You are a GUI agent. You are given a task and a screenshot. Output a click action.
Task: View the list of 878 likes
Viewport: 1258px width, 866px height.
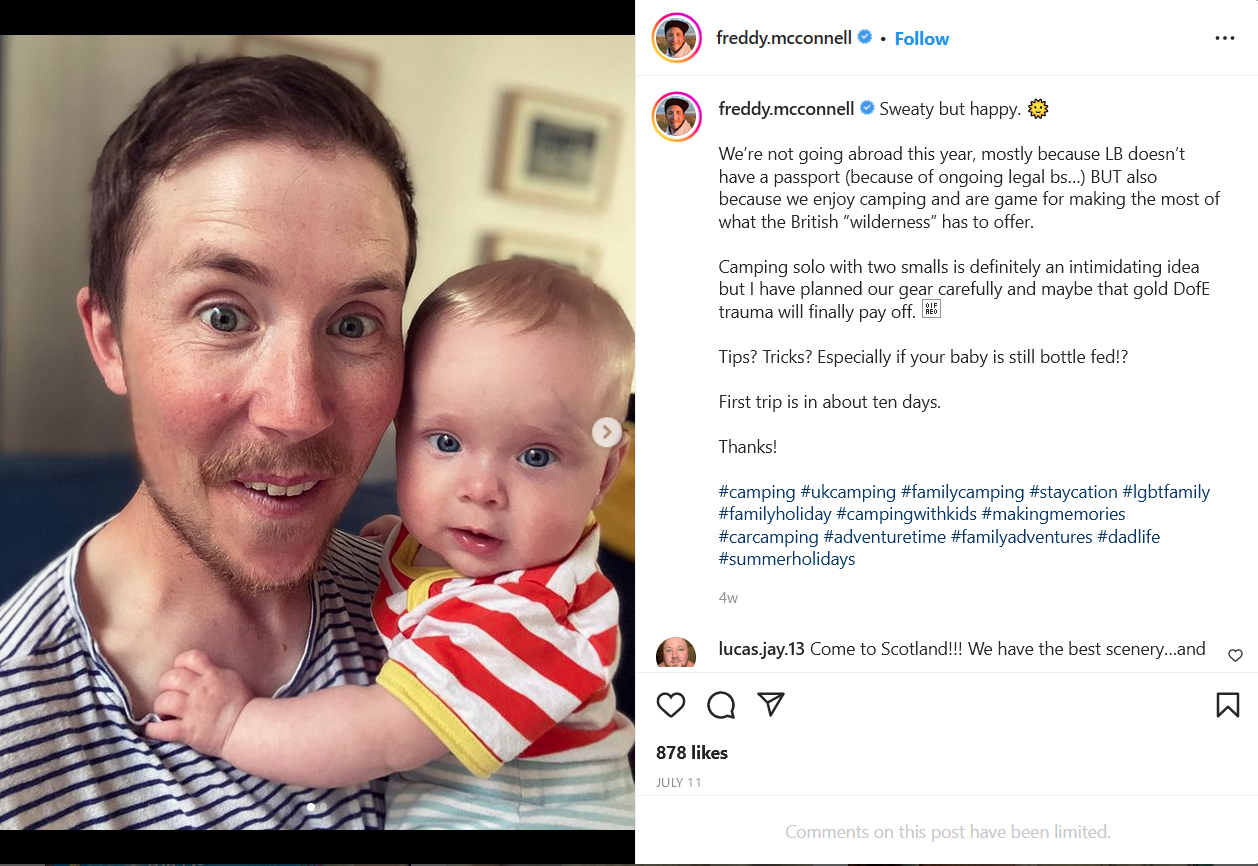[x=692, y=753]
